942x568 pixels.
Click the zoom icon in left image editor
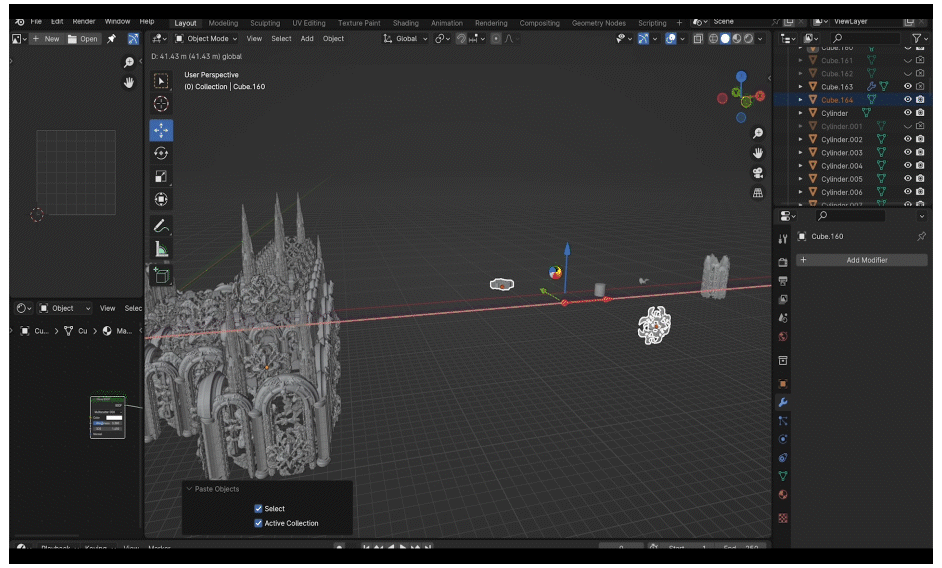[129, 62]
